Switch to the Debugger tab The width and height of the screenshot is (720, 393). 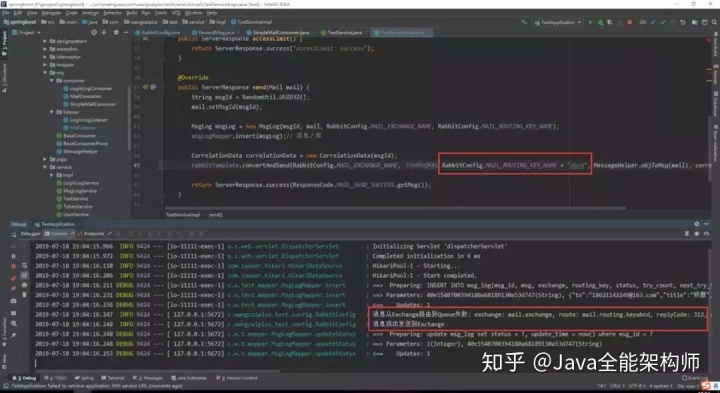pos(30,234)
